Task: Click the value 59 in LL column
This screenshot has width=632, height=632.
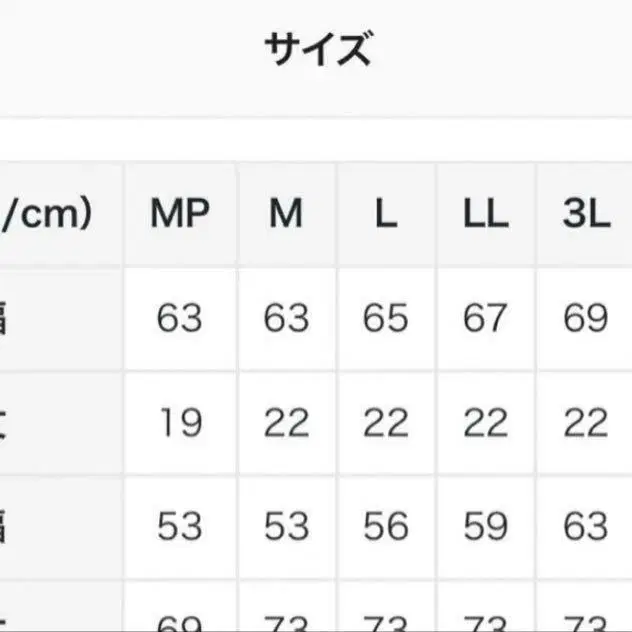Action: click(485, 526)
